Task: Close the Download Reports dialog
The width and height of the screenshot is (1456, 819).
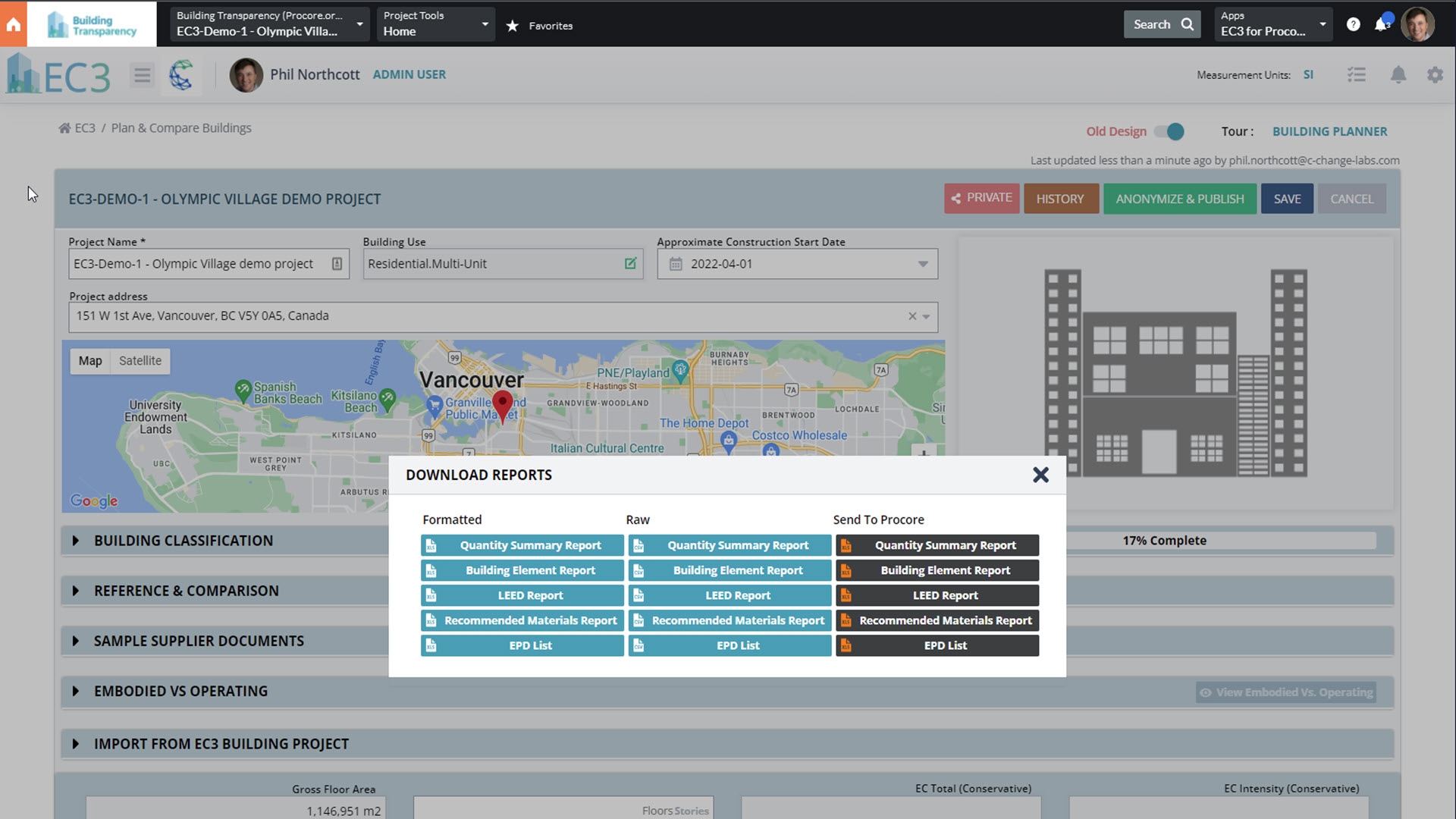Action: pyautogui.click(x=1040, y=475)
